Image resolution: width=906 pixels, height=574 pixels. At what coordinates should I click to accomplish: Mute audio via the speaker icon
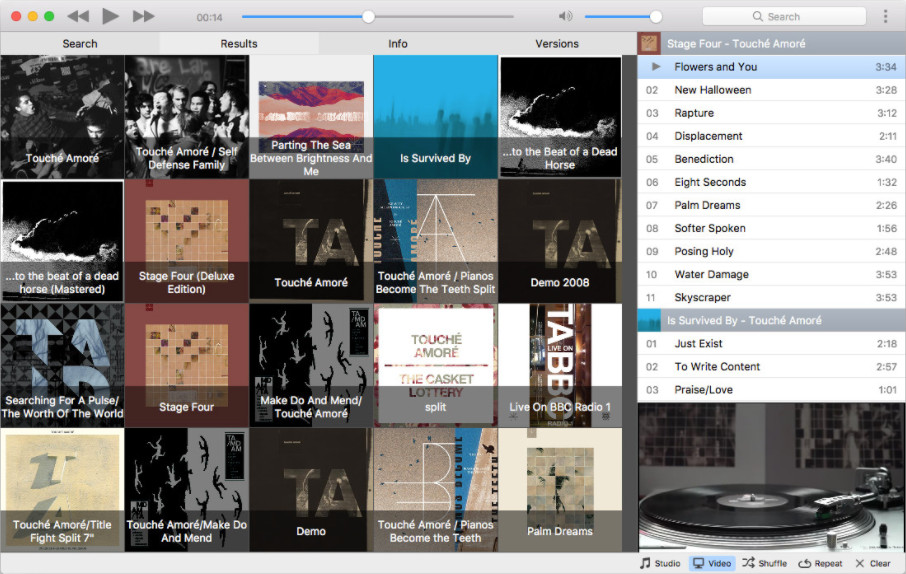point(565,16)
